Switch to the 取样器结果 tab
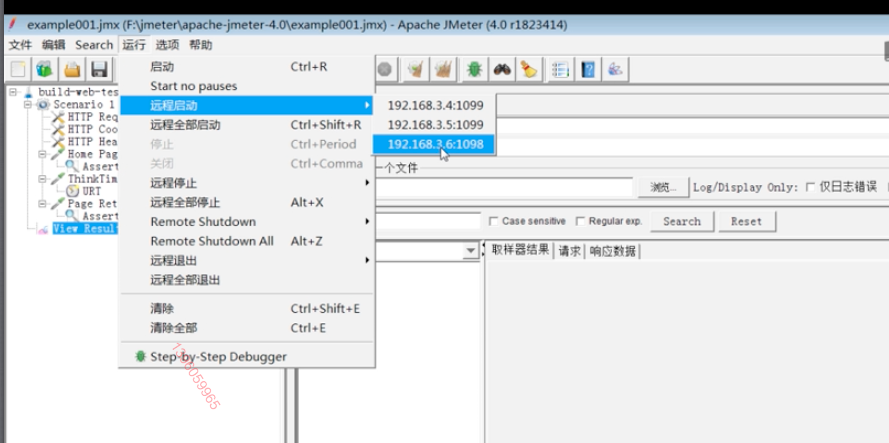The image size is (889, 443). (x=520, y=250)
